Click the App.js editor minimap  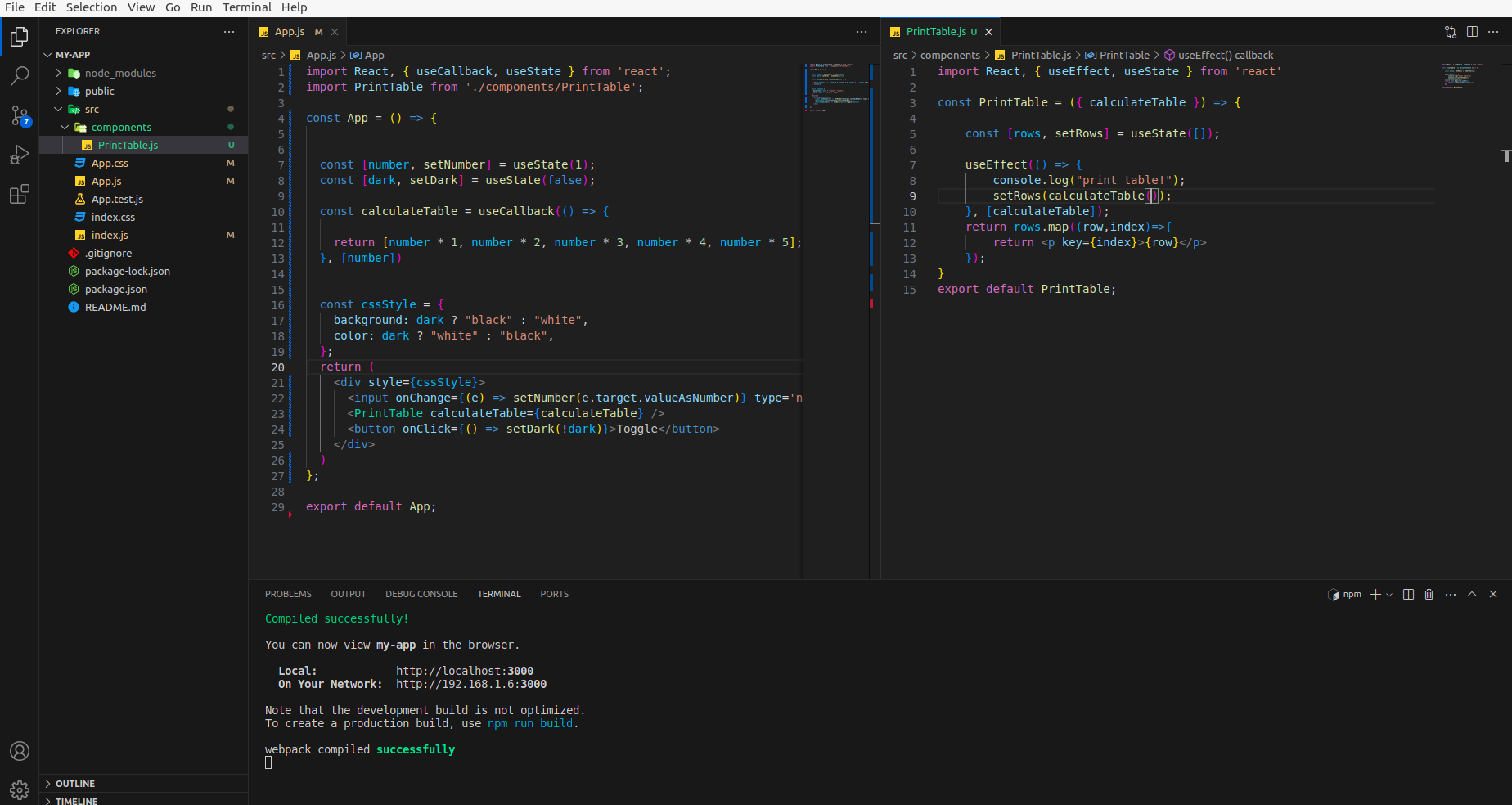[x=836, y=86]
